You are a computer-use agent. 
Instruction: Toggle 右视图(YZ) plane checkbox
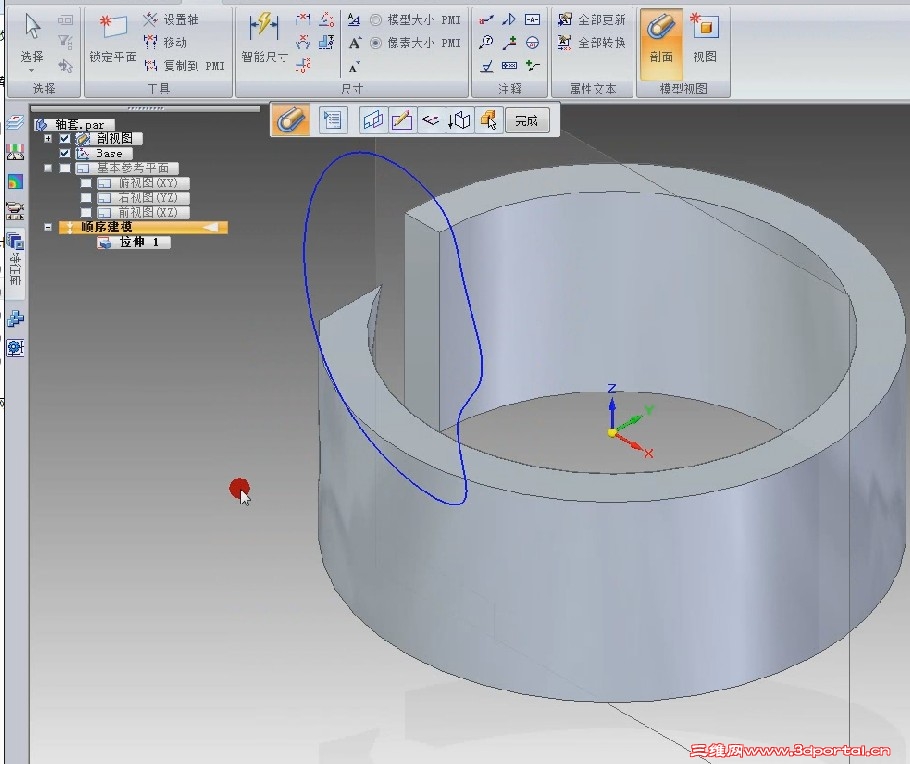[86, 197]
